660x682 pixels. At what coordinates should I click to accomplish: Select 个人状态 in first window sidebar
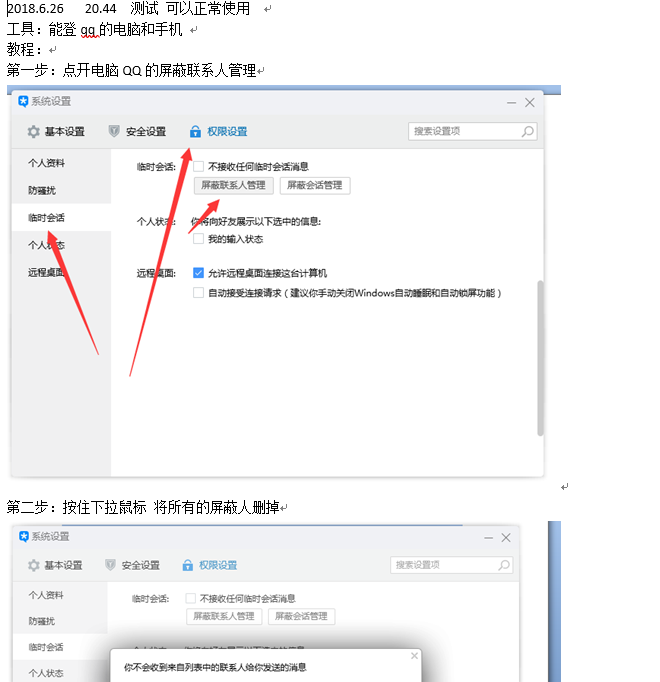coord(47,245)
